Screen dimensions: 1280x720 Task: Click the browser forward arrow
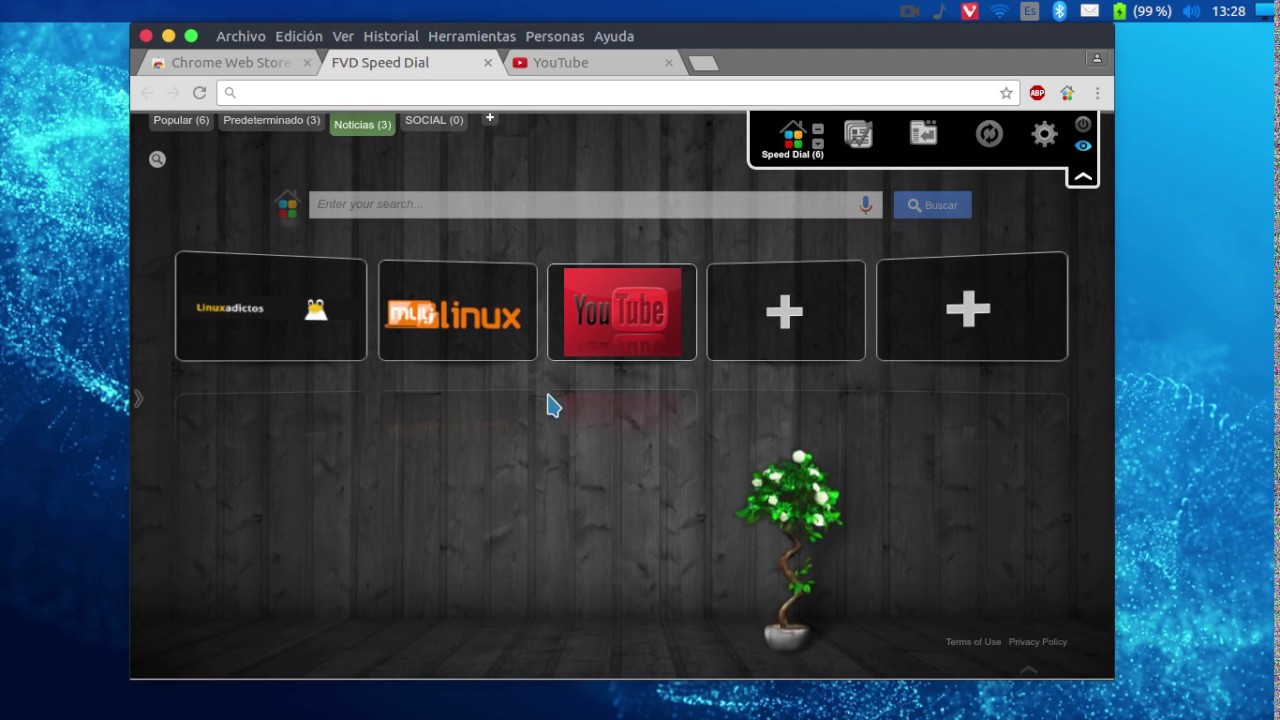tap(173, 93)
